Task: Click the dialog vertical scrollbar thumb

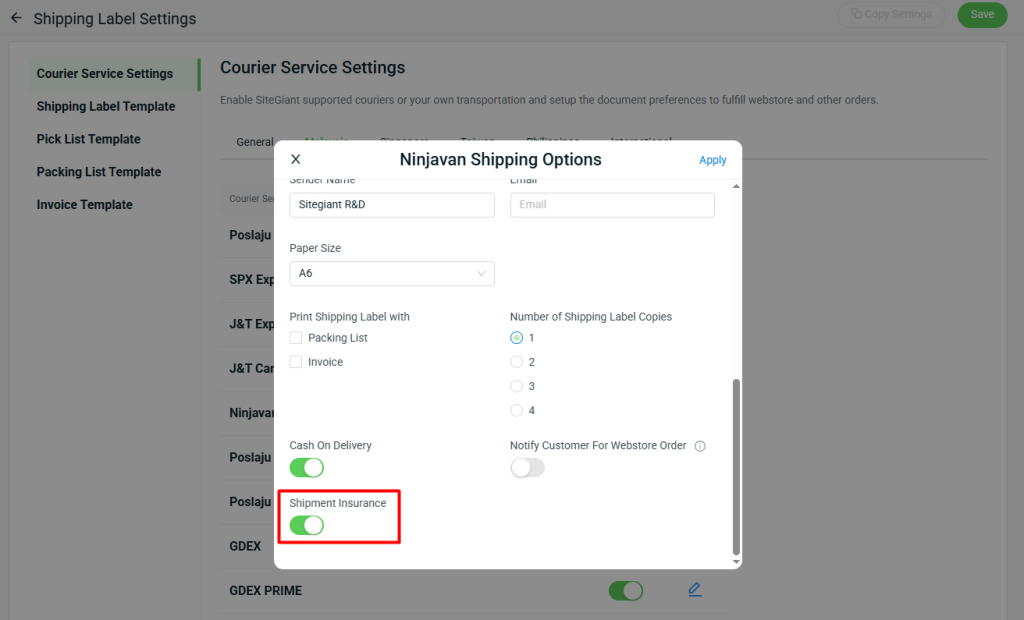Action: 736,466
